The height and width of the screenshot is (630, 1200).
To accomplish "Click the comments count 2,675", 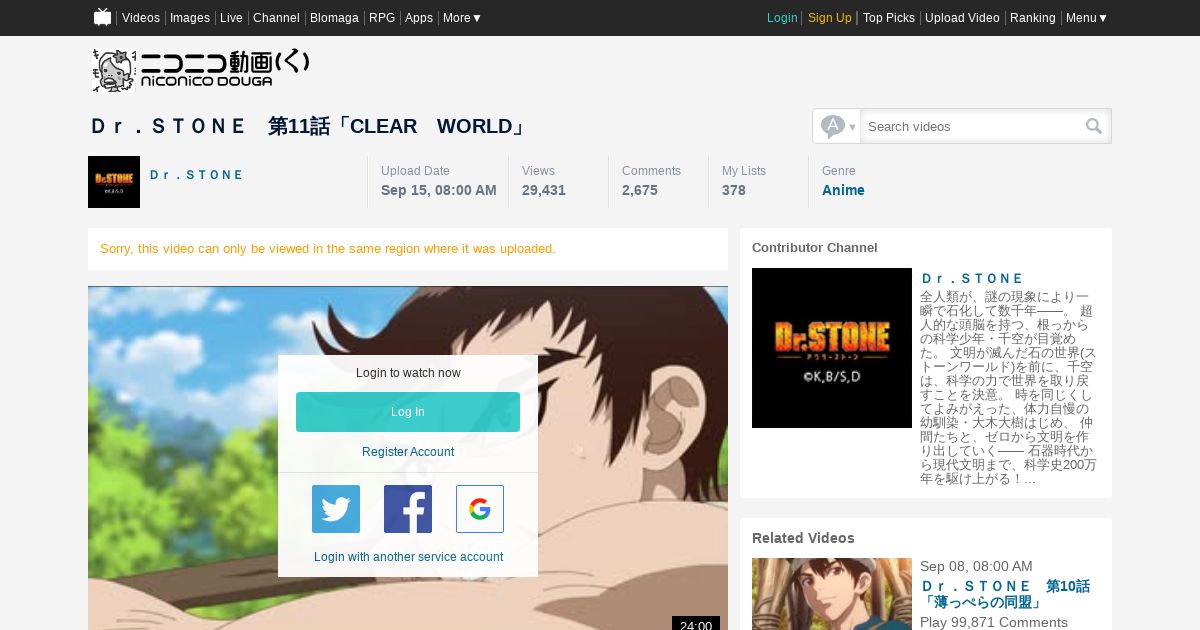I will point(640,190).
